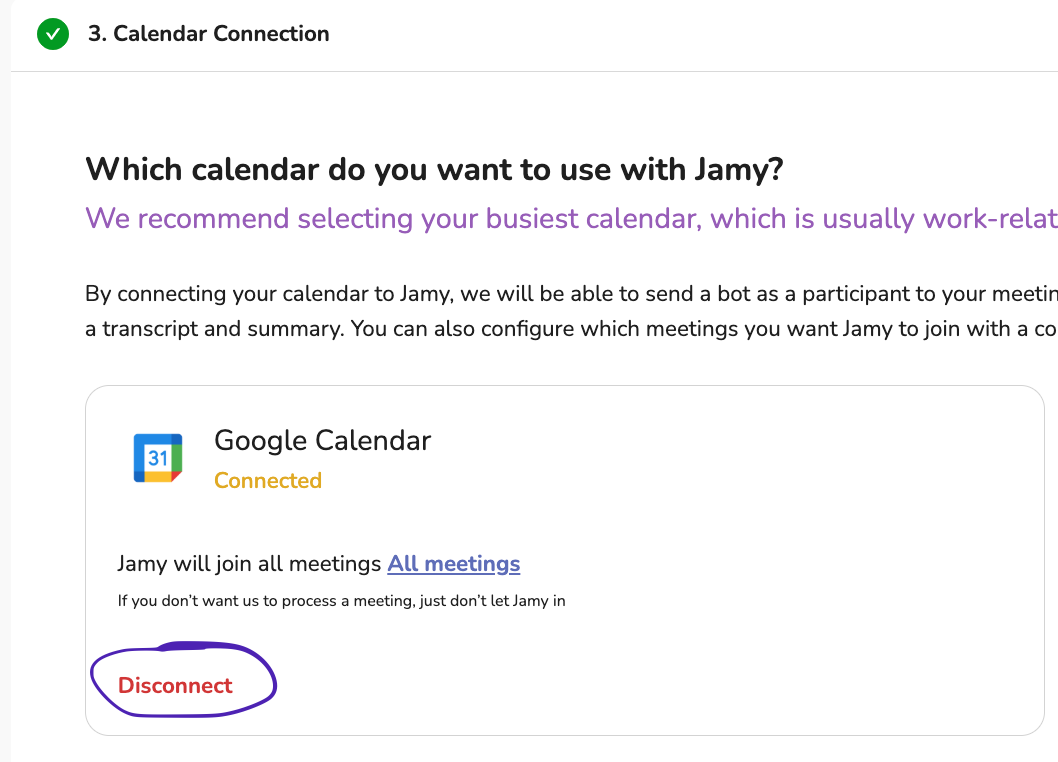Viewport: 1058px width, 762px height.
Task: Open the All meetings link
Action: coord(453,563)
